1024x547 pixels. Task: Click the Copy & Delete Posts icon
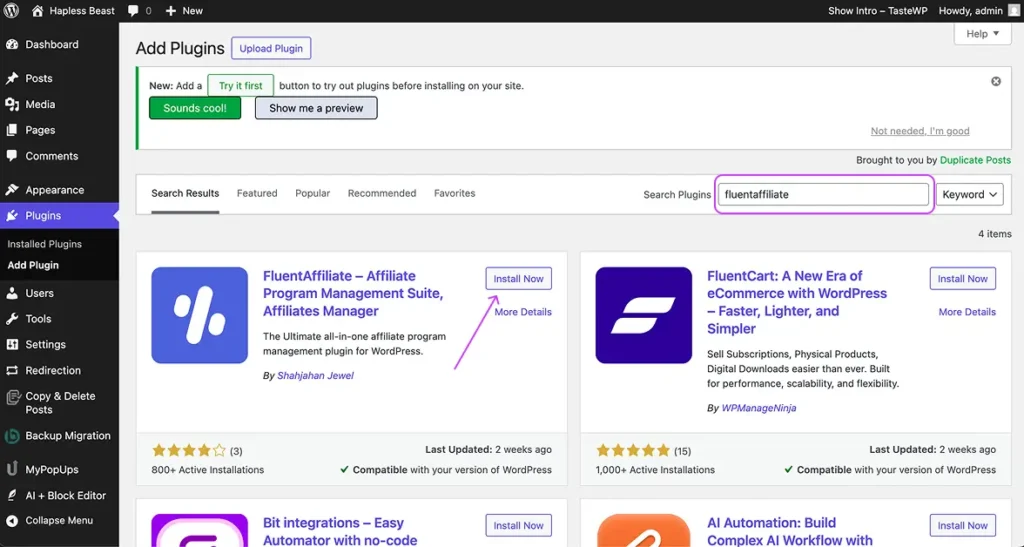tap(12, 397)
